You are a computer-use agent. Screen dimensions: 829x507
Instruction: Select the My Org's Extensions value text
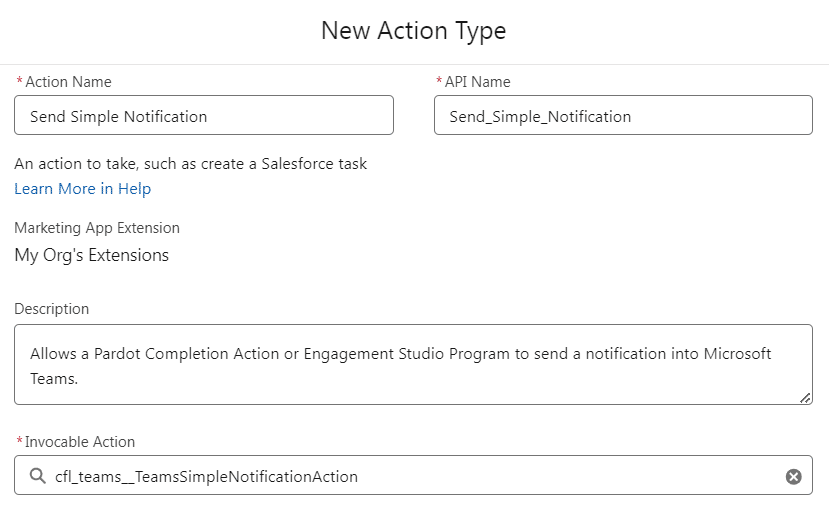tap(91, 255)
